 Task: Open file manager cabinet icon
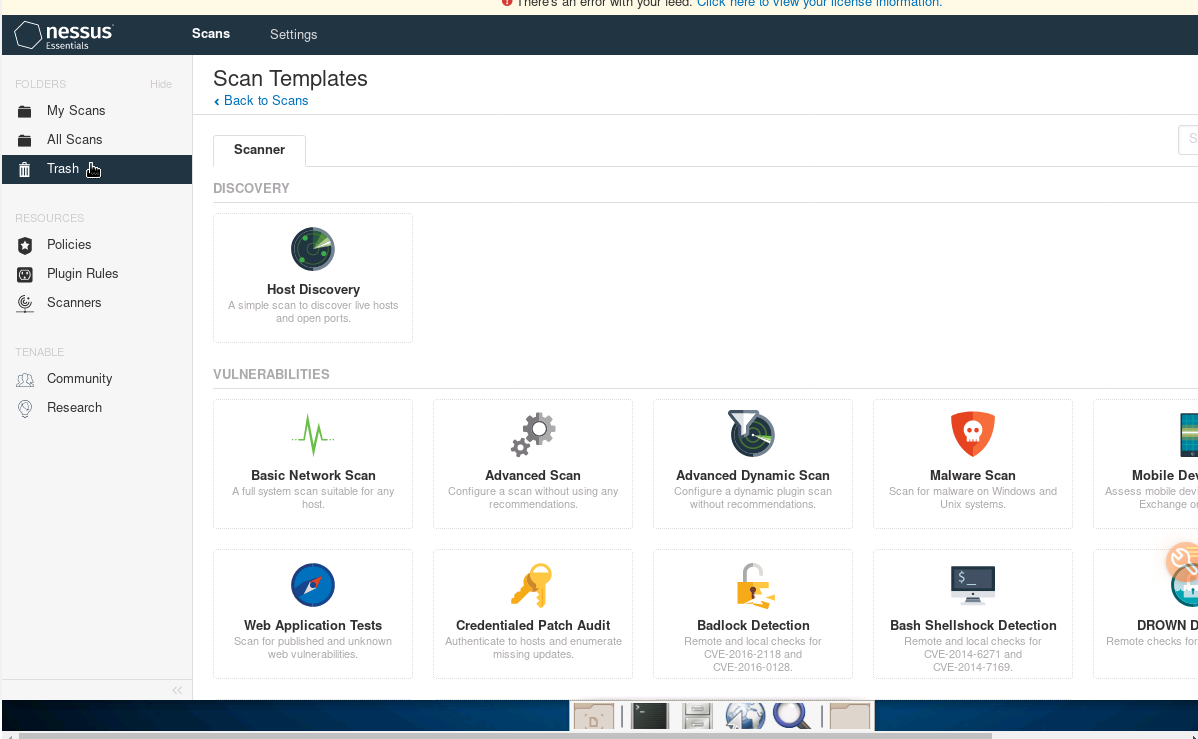pos(697,717)
